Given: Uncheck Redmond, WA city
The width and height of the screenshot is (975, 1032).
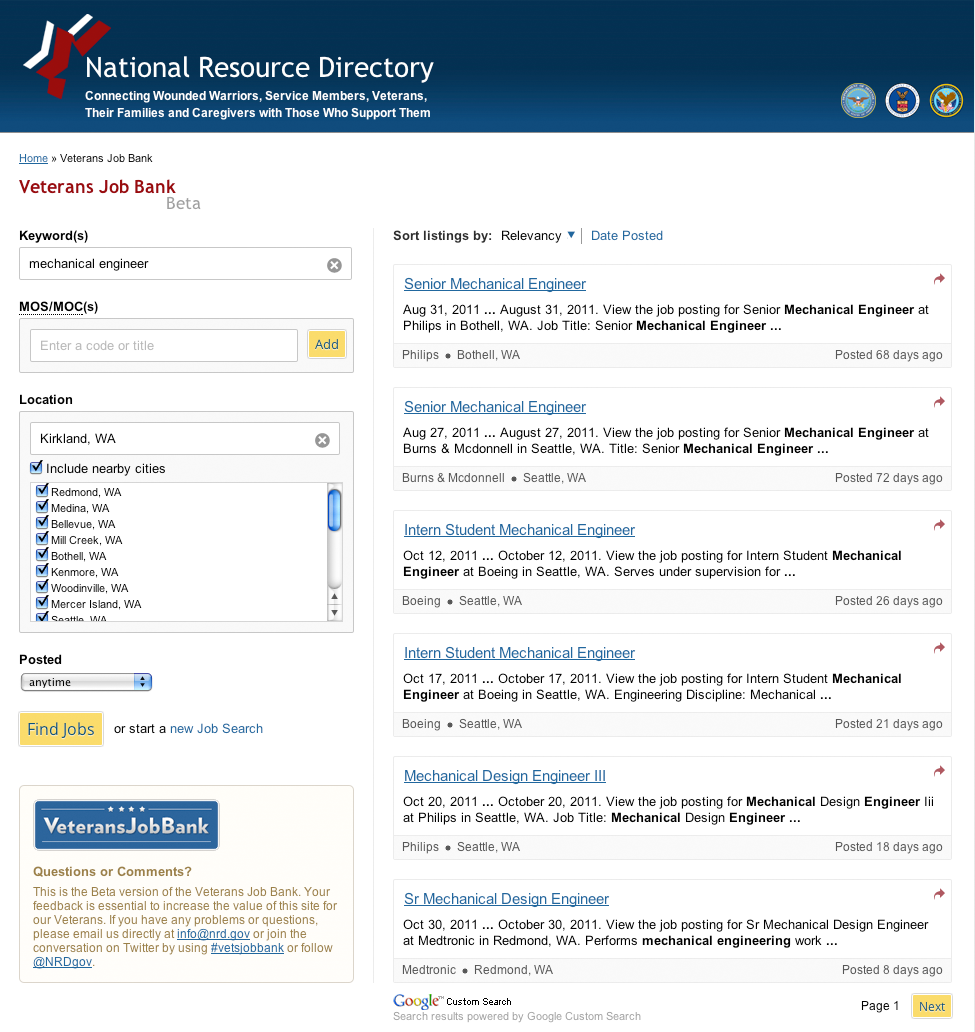Looking at the screenshot, I should click(x=42, y=490).
